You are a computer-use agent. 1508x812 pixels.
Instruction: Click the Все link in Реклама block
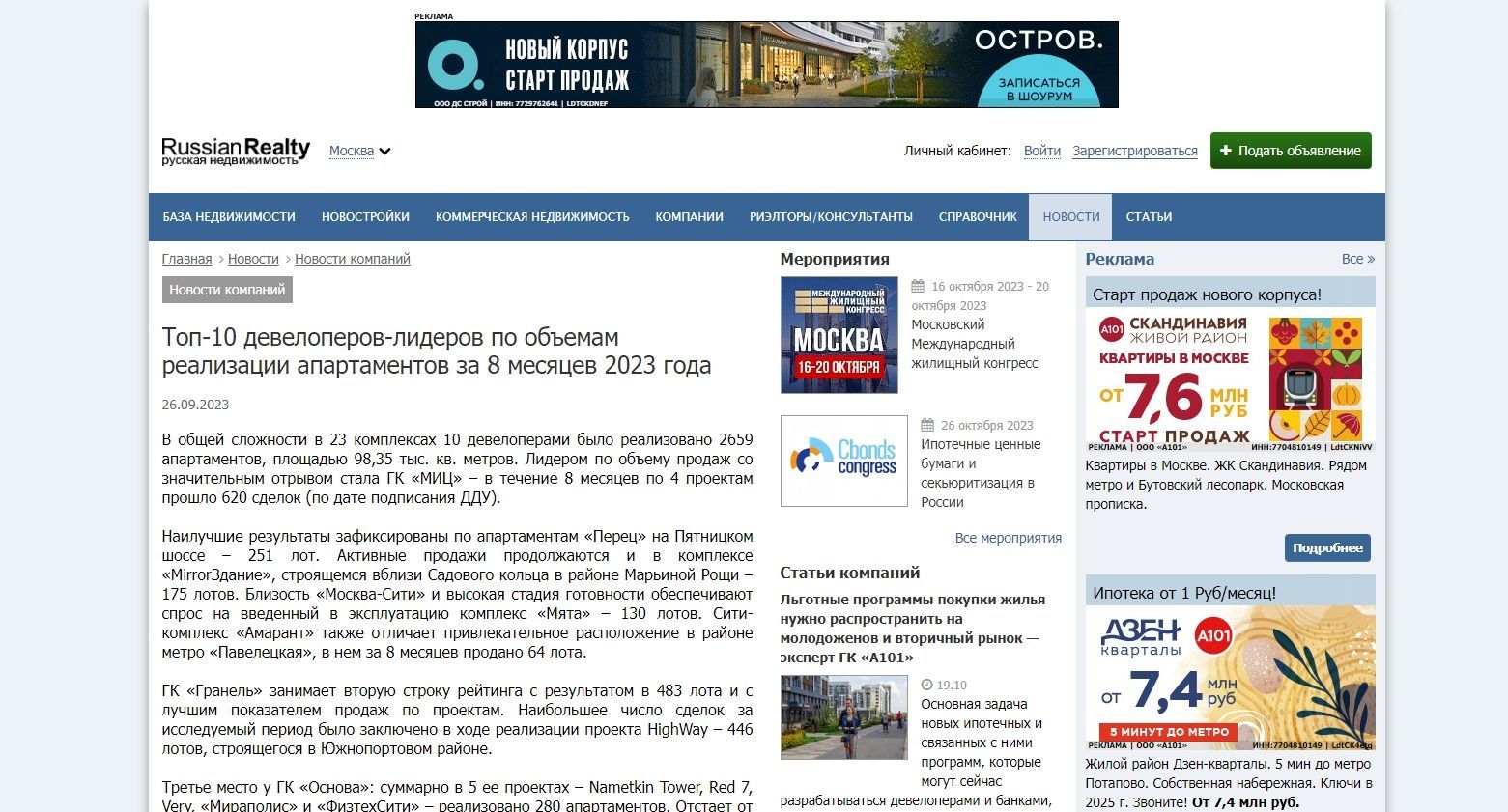pyautogui.click(x=1357, y=259)
